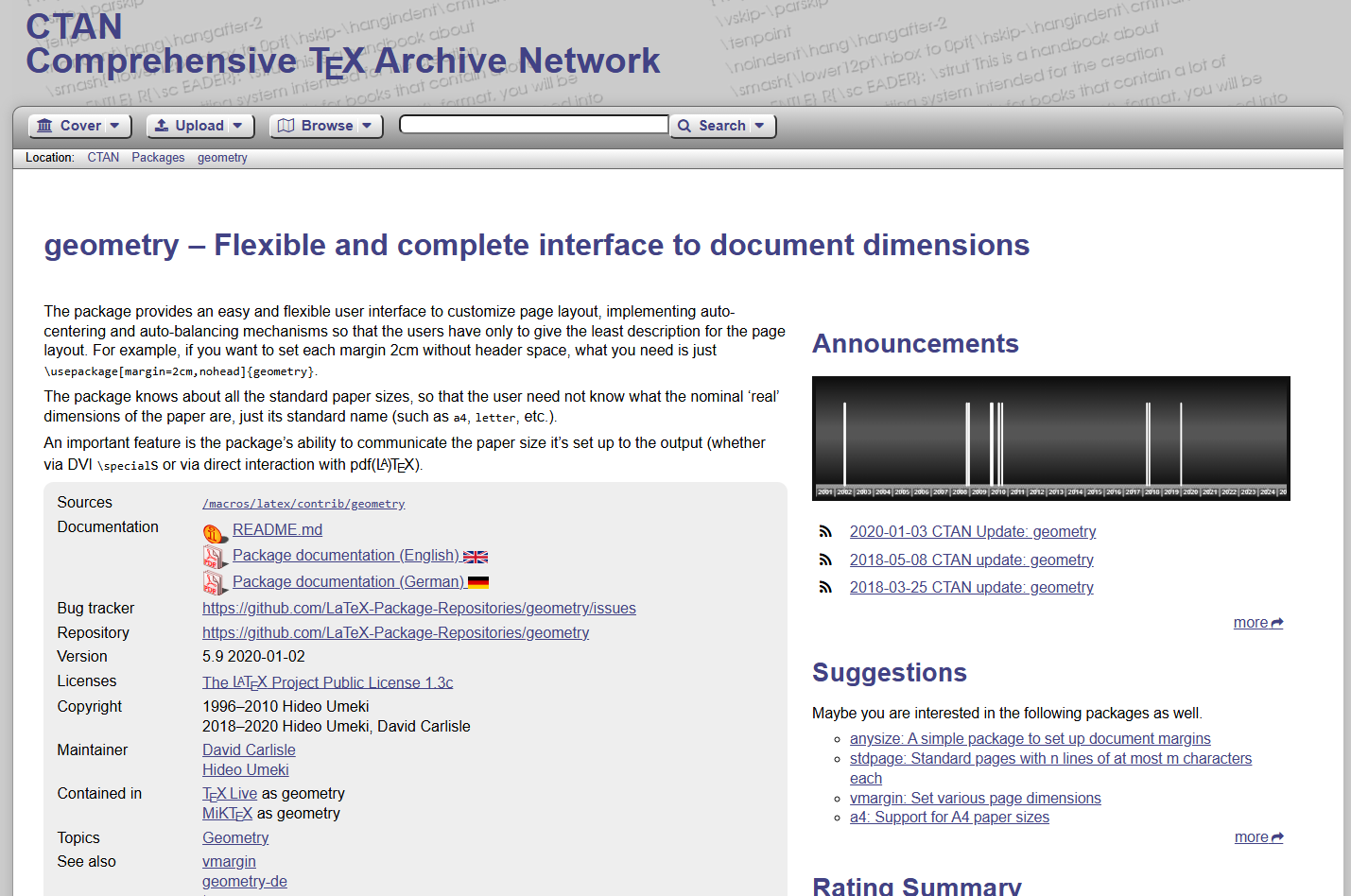
Task: Open the anysize package suggestion
Action: pyautogui.click(x=1030, y=739)
